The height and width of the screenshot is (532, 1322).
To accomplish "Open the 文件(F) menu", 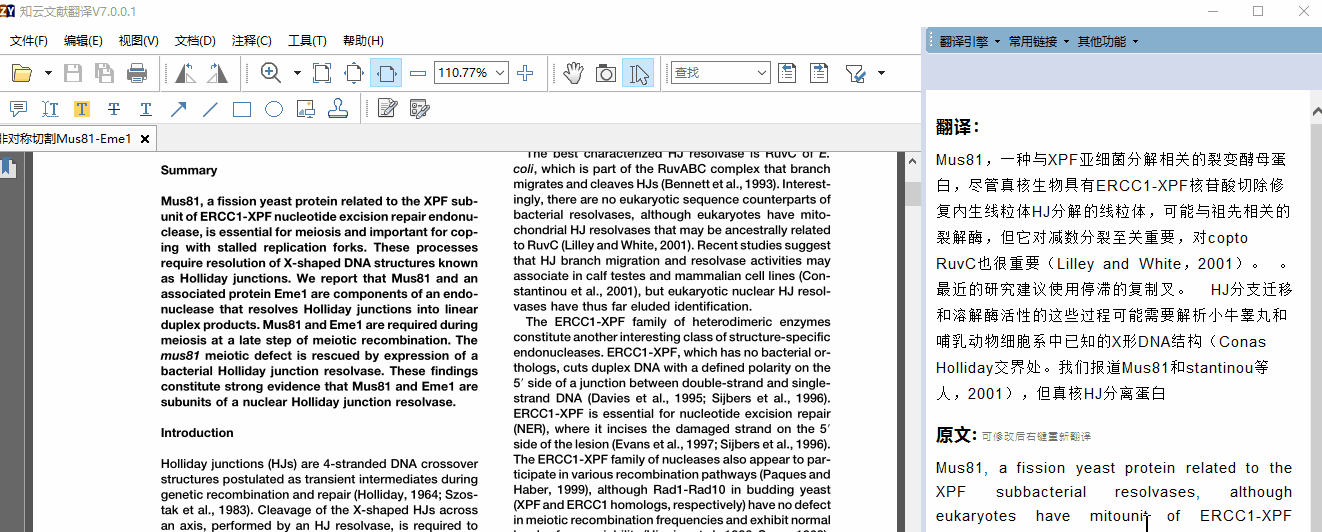I will pyautogui.click(x=29, y=41).
